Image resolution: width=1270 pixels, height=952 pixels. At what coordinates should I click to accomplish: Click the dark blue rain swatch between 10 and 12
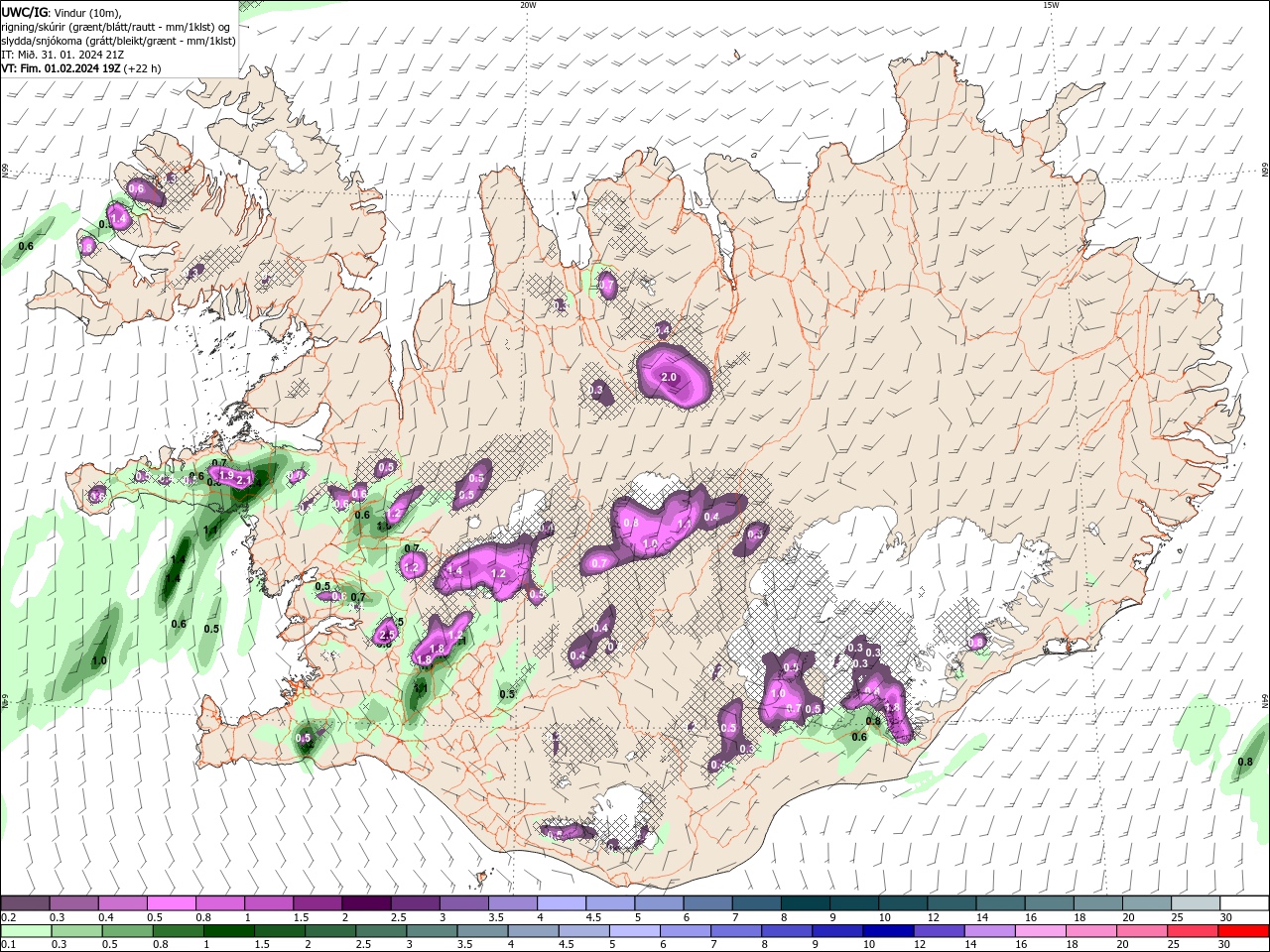click(x=888, y=931)
